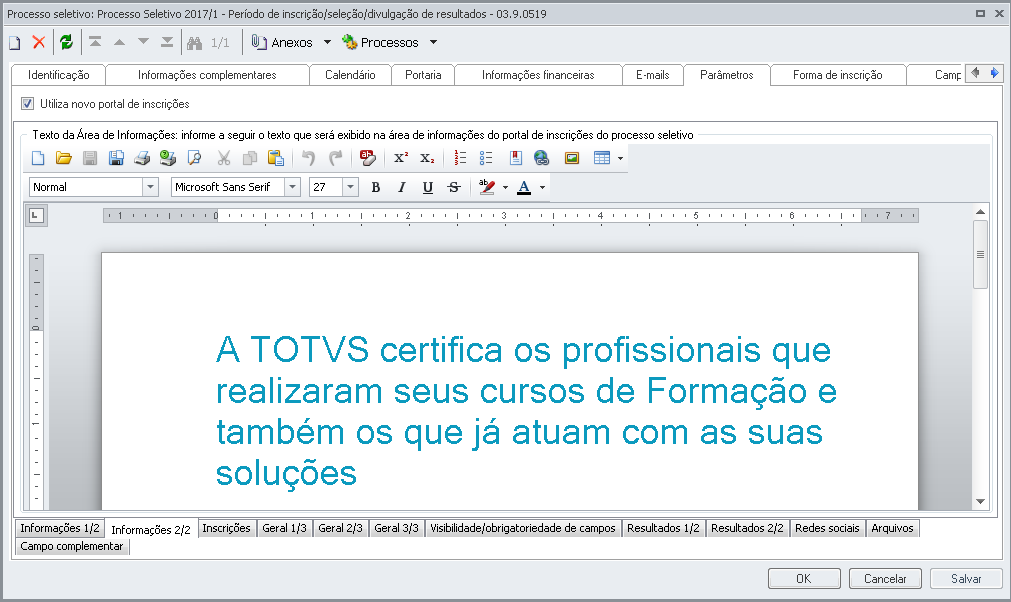The image size is (1011, 602).
Task: Insert picture icon
Action: click(572, 158)
